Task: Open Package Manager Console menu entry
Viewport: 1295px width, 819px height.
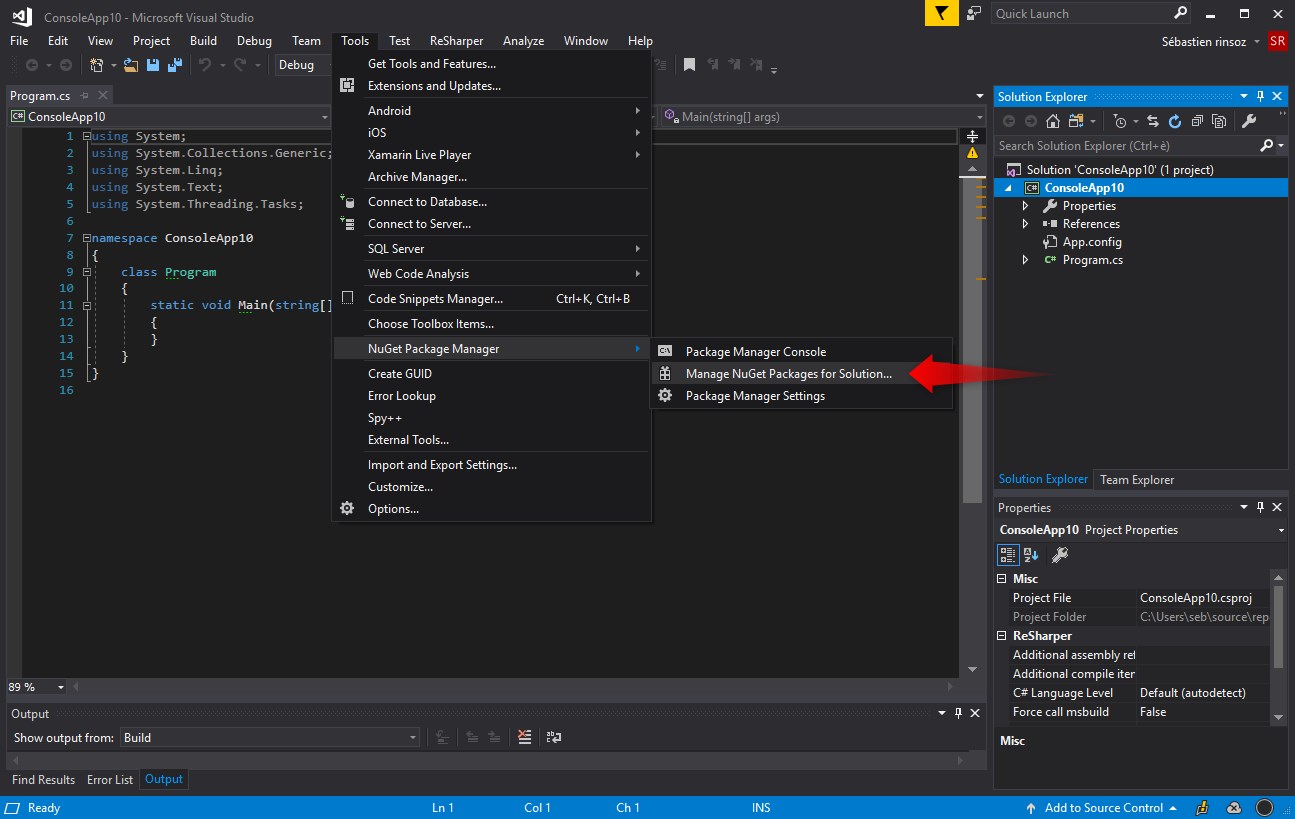Action: pos(755,352)
